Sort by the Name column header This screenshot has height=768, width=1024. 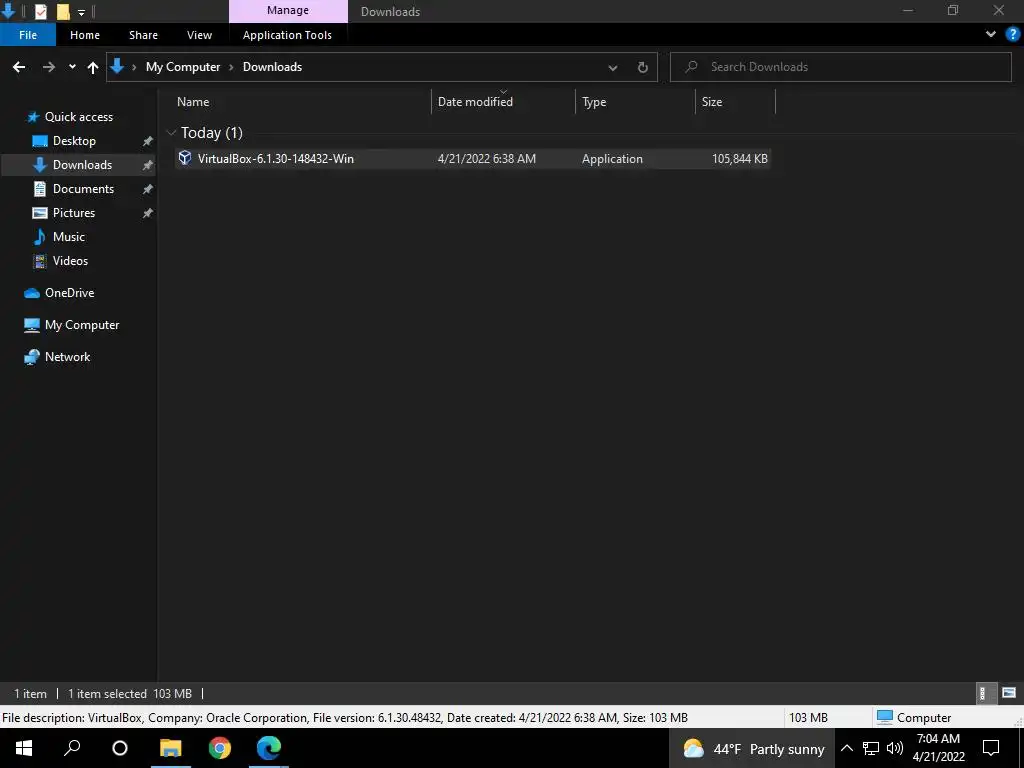[193, 102]
